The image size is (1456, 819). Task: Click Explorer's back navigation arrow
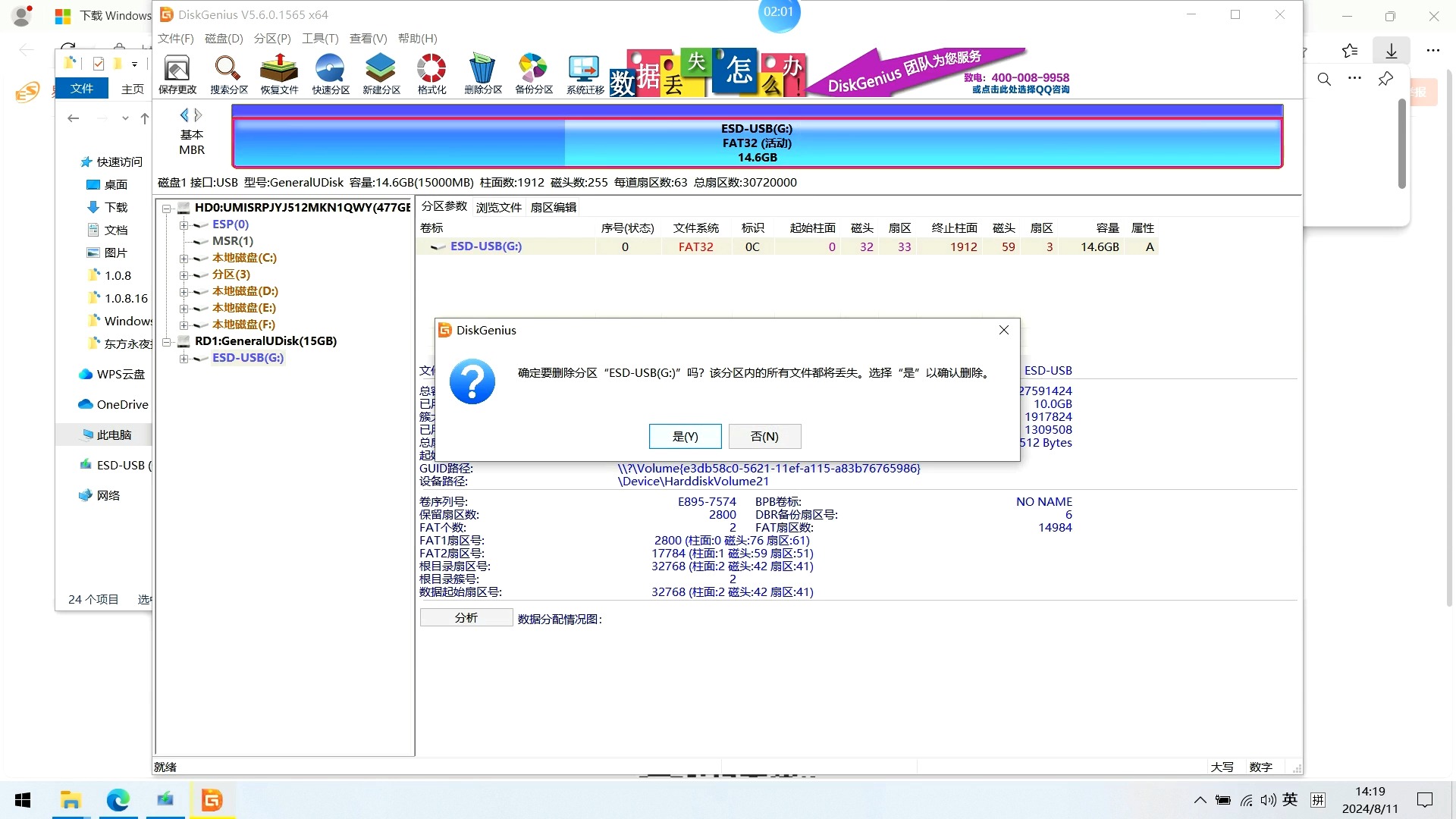coord(73,118)
